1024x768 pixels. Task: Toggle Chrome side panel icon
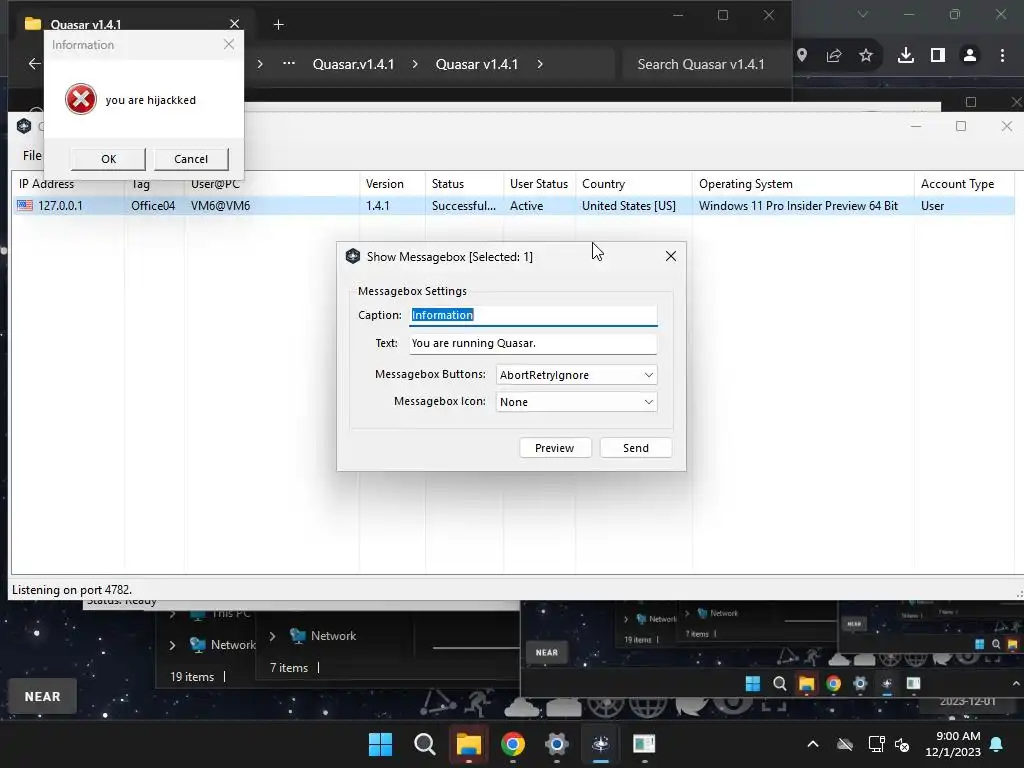click(x=938, y=56)
